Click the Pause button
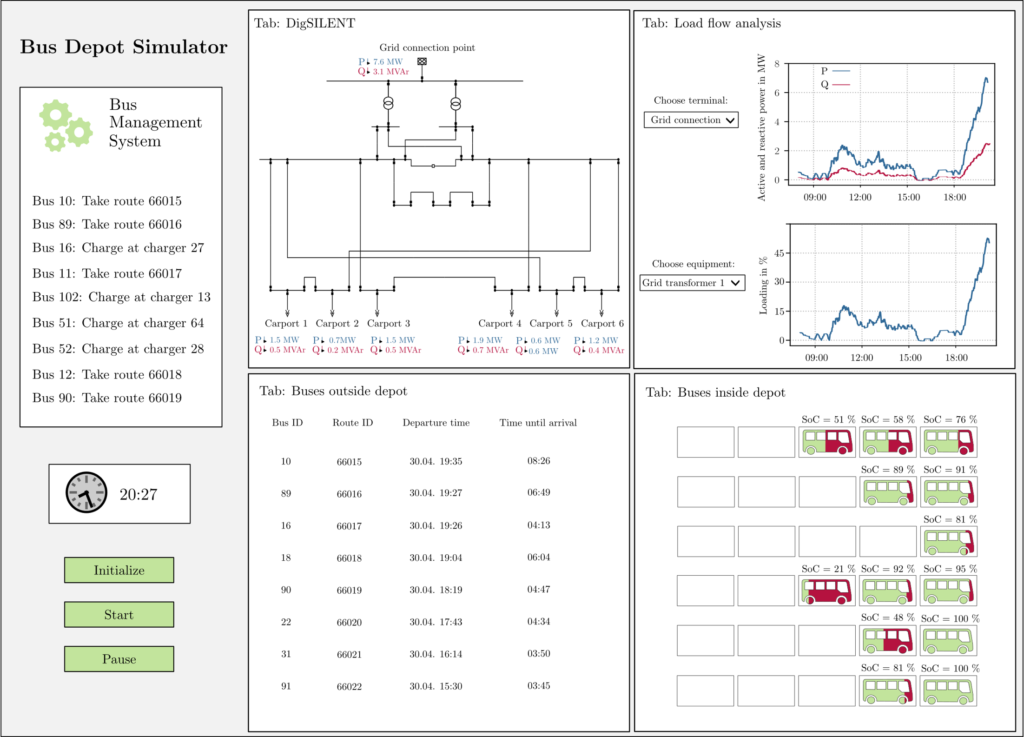 coord(119,659)
